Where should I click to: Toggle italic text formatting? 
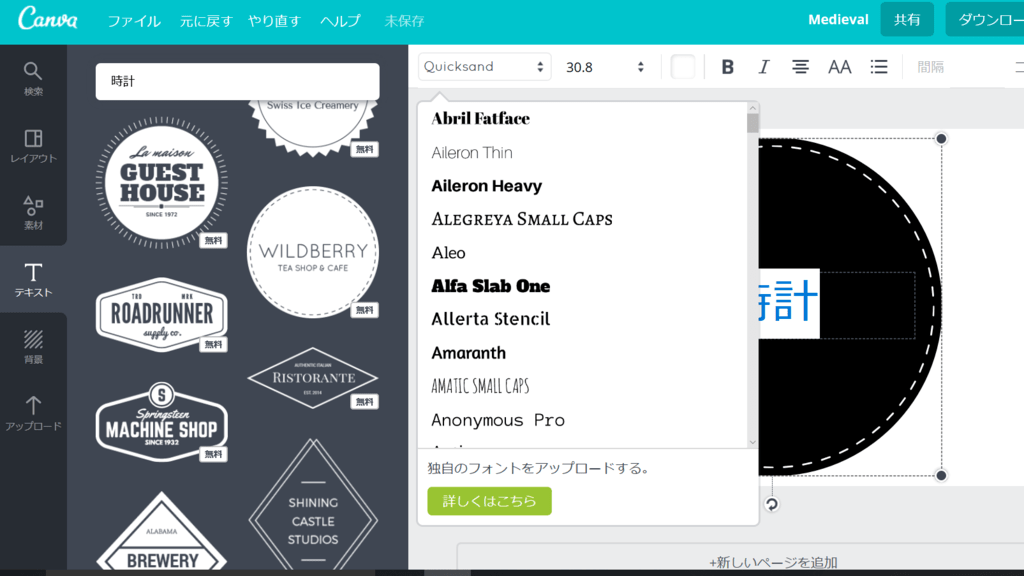tap(763, 67)
